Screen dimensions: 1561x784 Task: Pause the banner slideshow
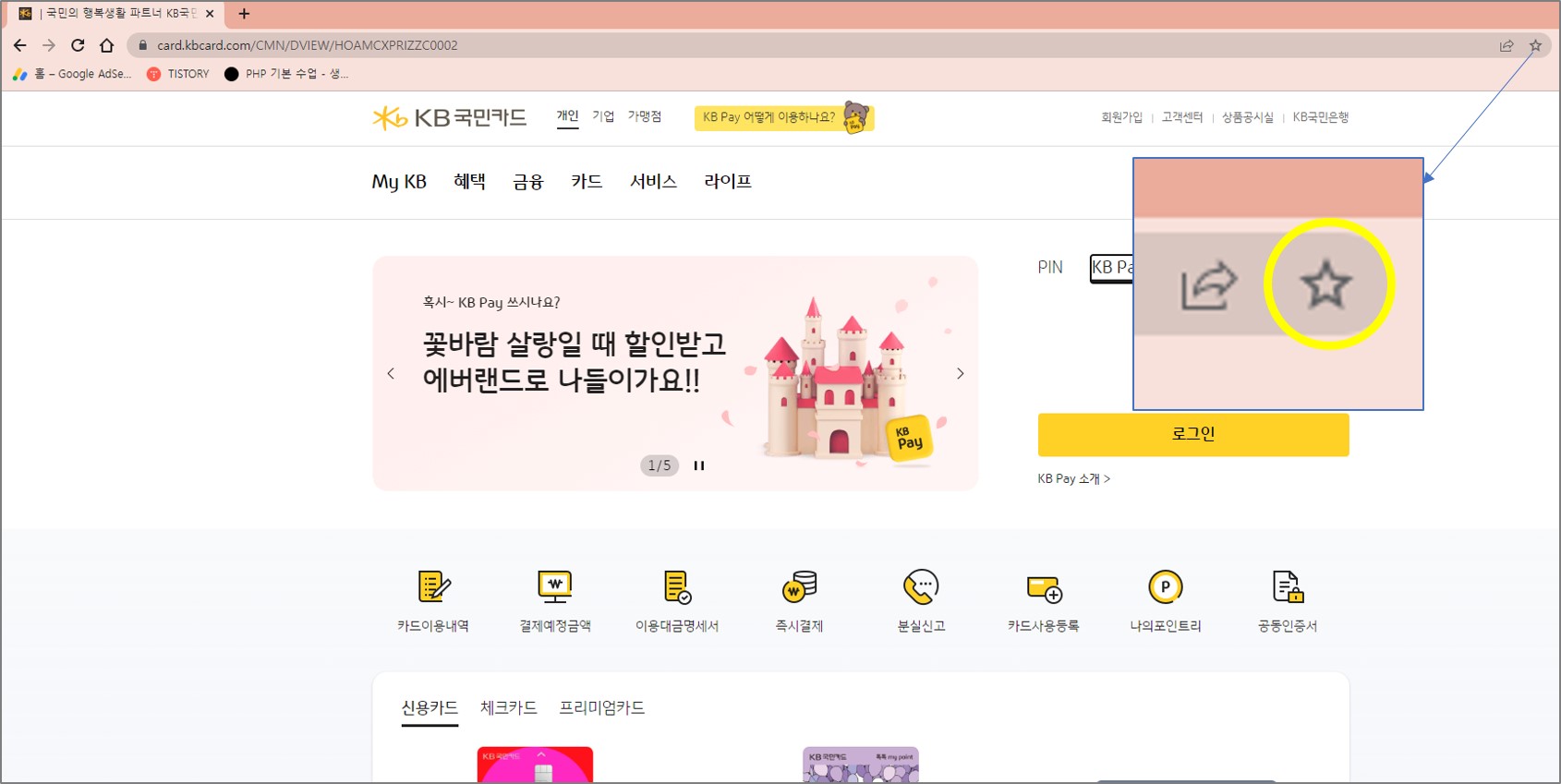(x=699, y=465)
